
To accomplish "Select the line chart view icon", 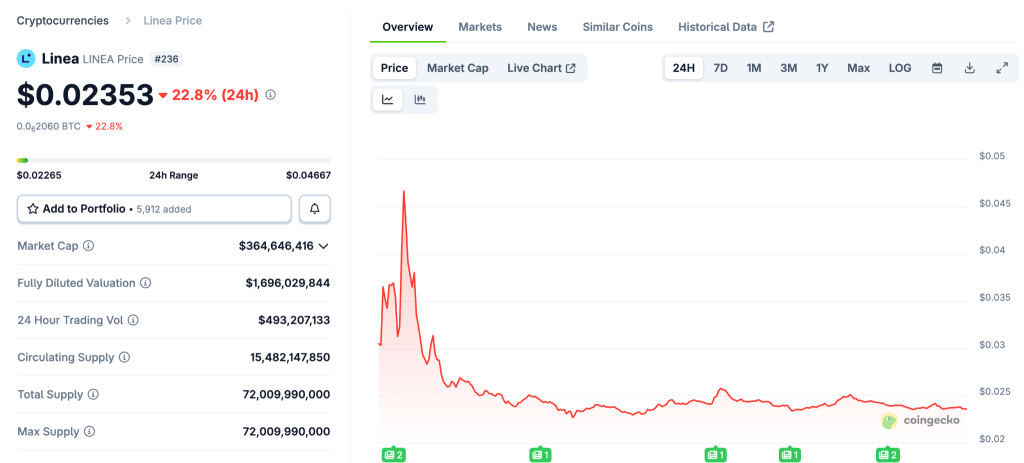I will click(x=388, y=99).
